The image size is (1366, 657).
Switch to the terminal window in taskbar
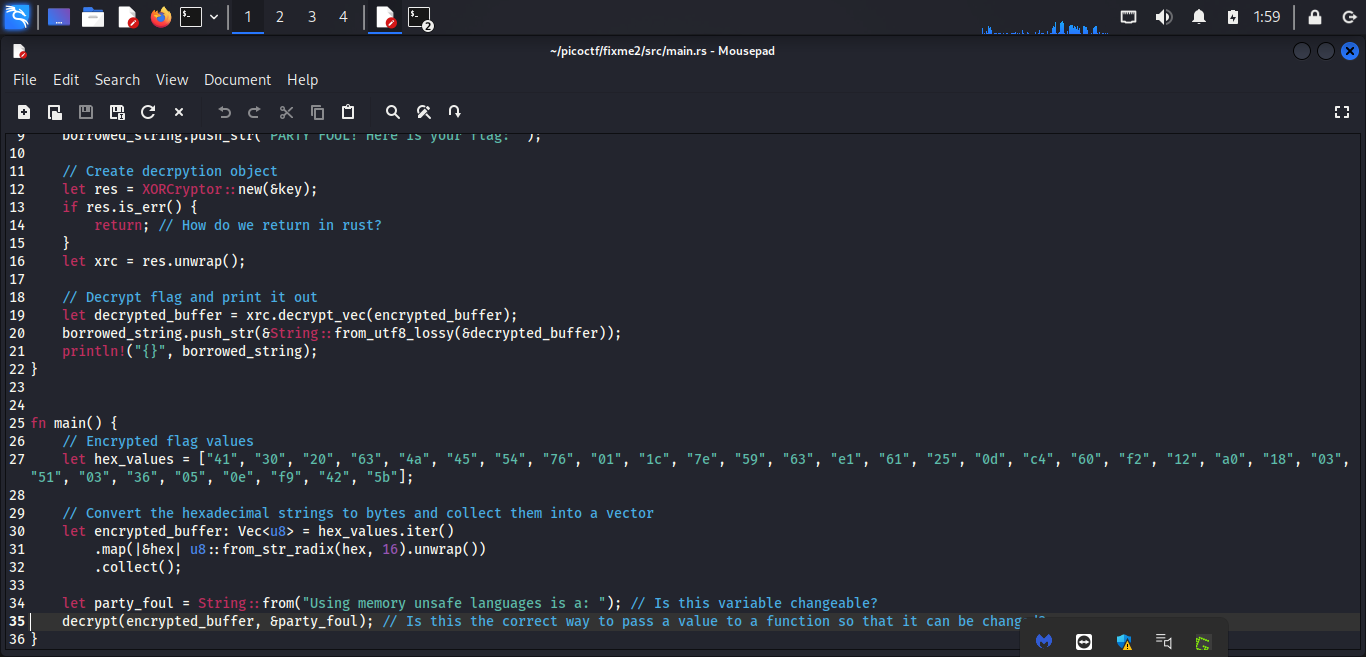[x=421, y=17]
